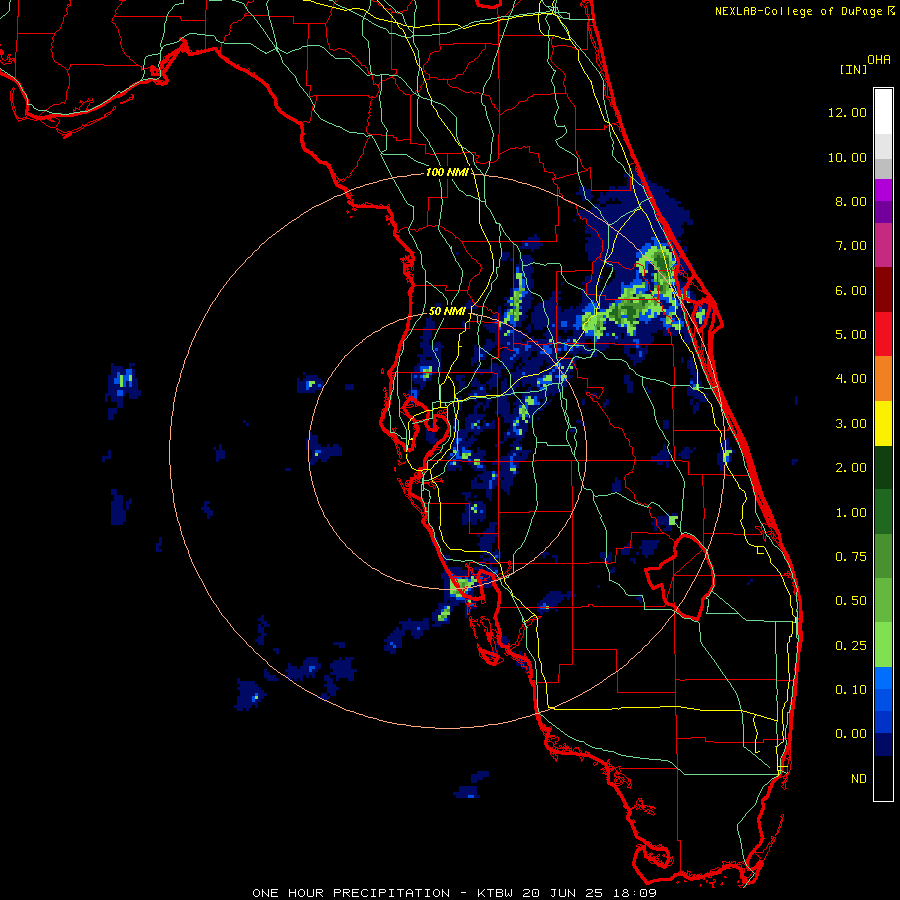
Task: Click the 4.00 scale value
Action: 851,379
